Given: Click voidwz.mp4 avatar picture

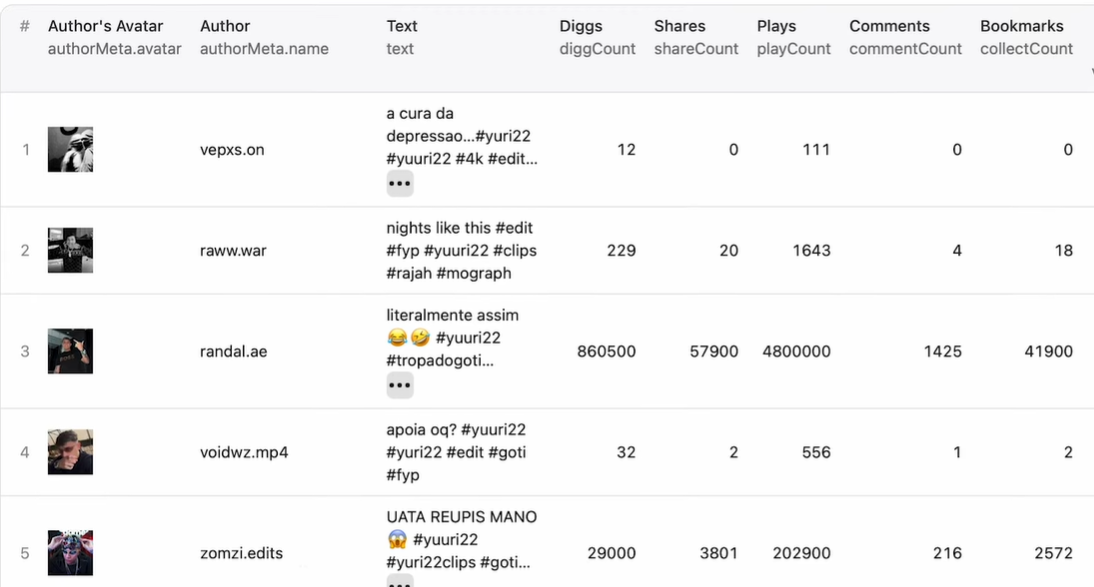Looking at the screenshot, I should pos(70,452).
